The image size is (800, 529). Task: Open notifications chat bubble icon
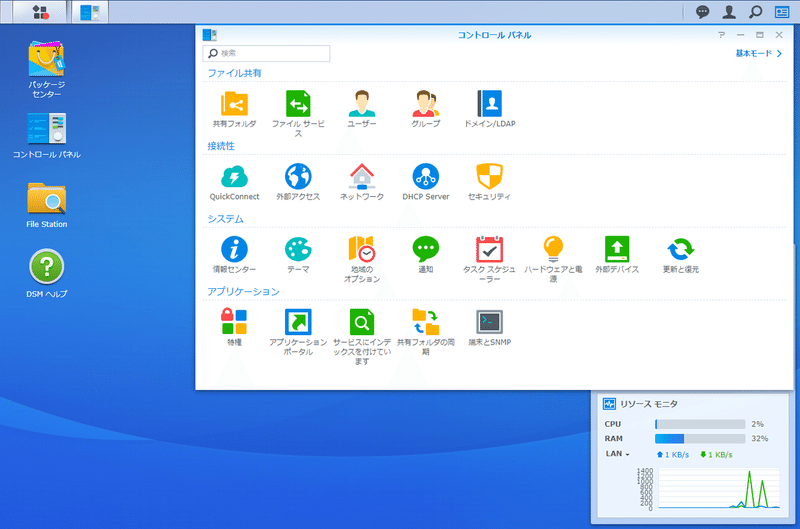tap(702, 12)
